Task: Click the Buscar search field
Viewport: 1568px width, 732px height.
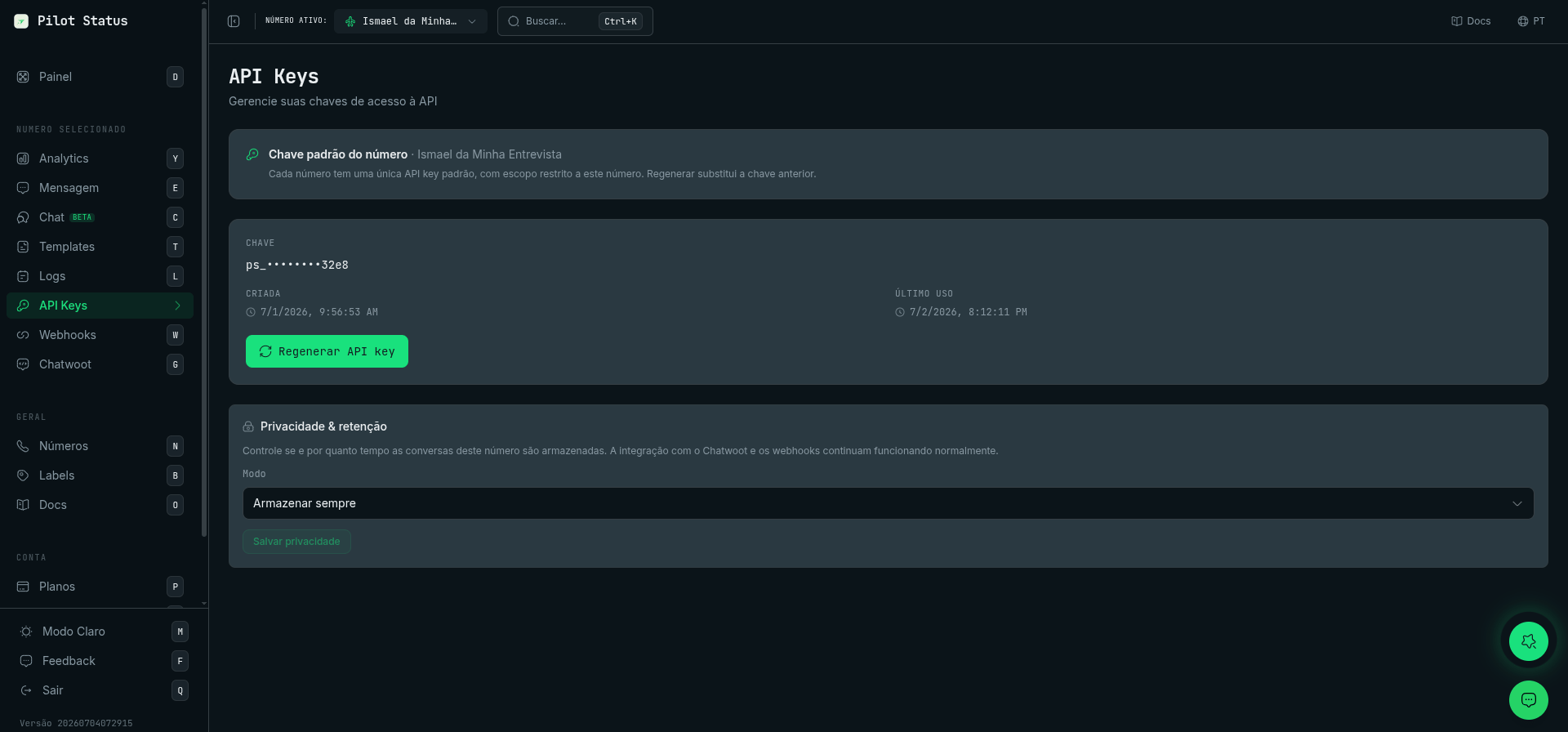Action: (x=575, y=21)
